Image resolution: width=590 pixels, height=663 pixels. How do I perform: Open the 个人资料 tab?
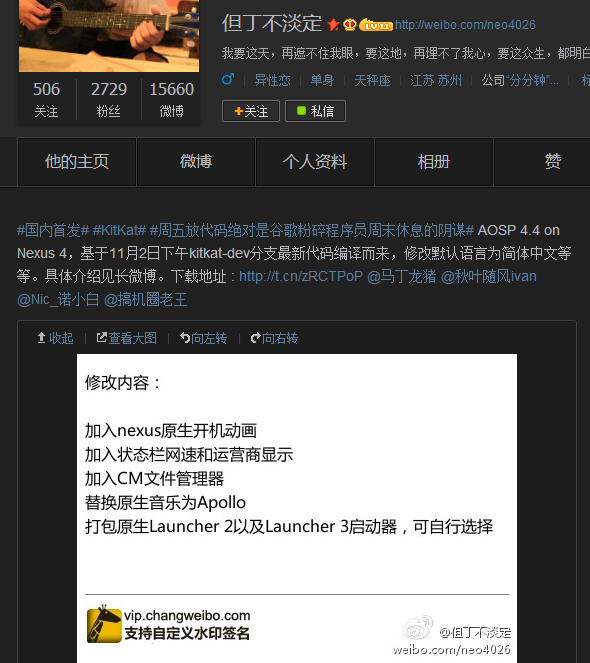tap(315, 162)
